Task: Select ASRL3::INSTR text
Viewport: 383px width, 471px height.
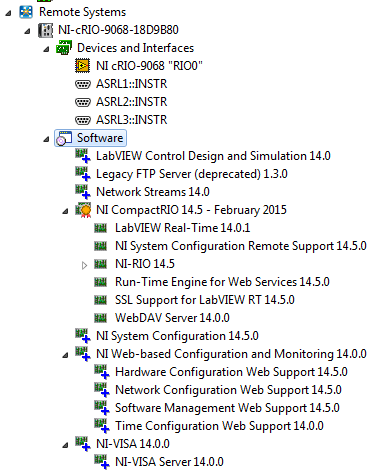Action: pyautogui.click(x=132, y=120)
